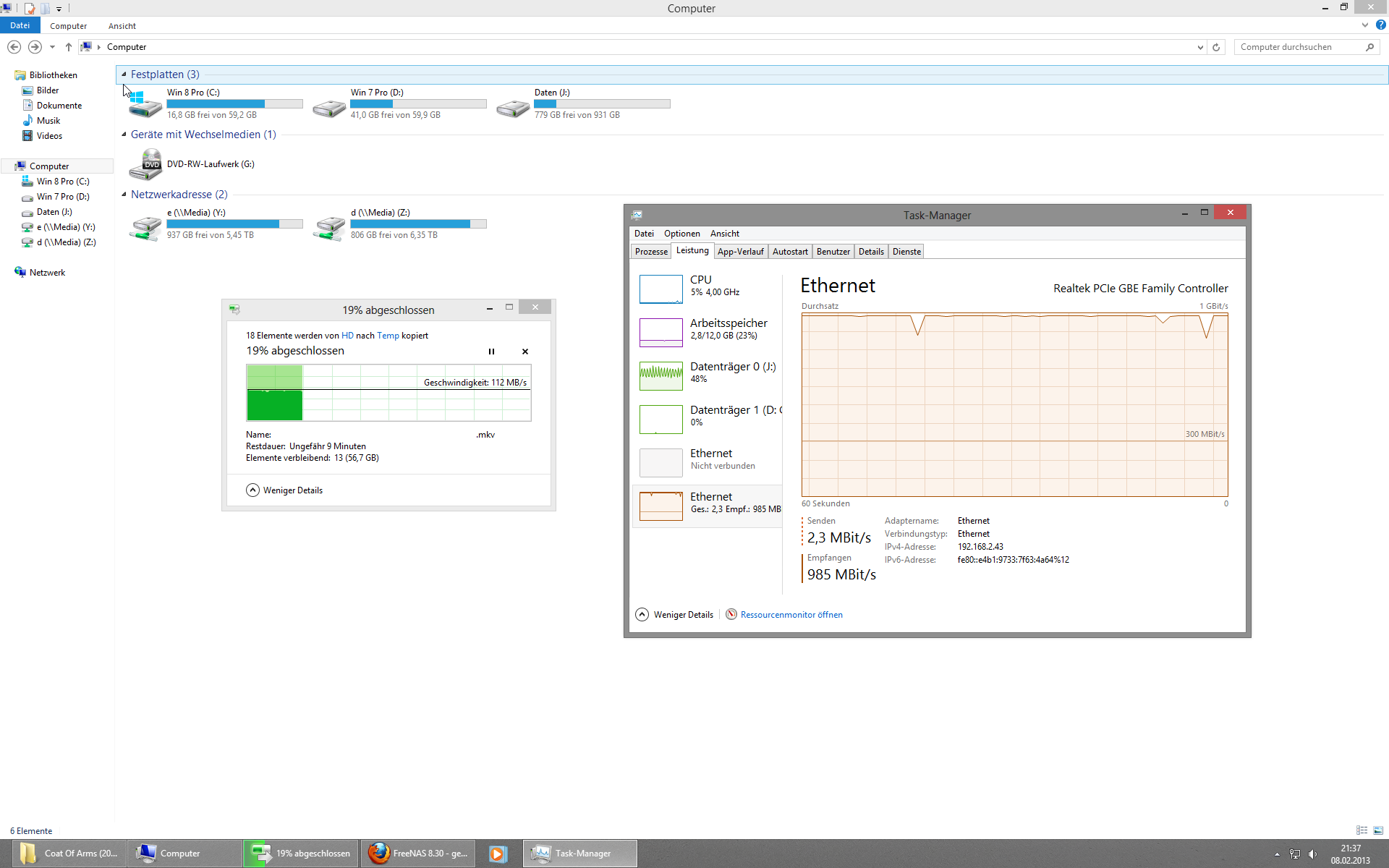This screenshot has height=868, width=1389.
Task: Open the Optionen menu in Task-Manager
Action: click(x=681, y=234)
